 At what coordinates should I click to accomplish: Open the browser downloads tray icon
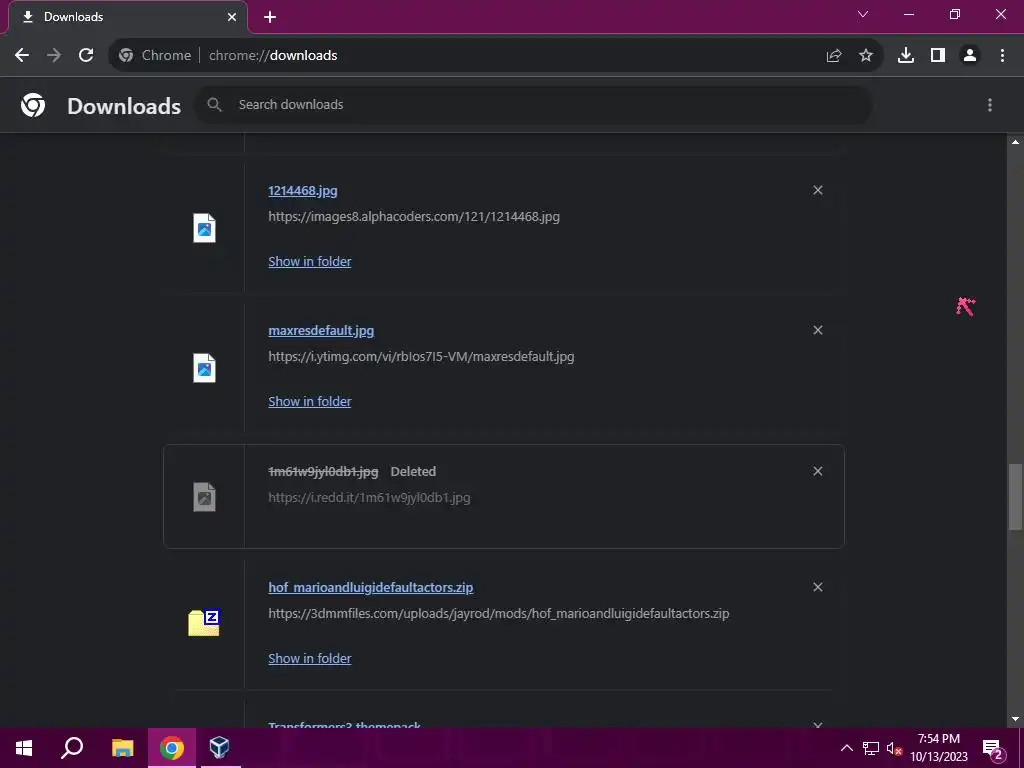click(905, 56)
